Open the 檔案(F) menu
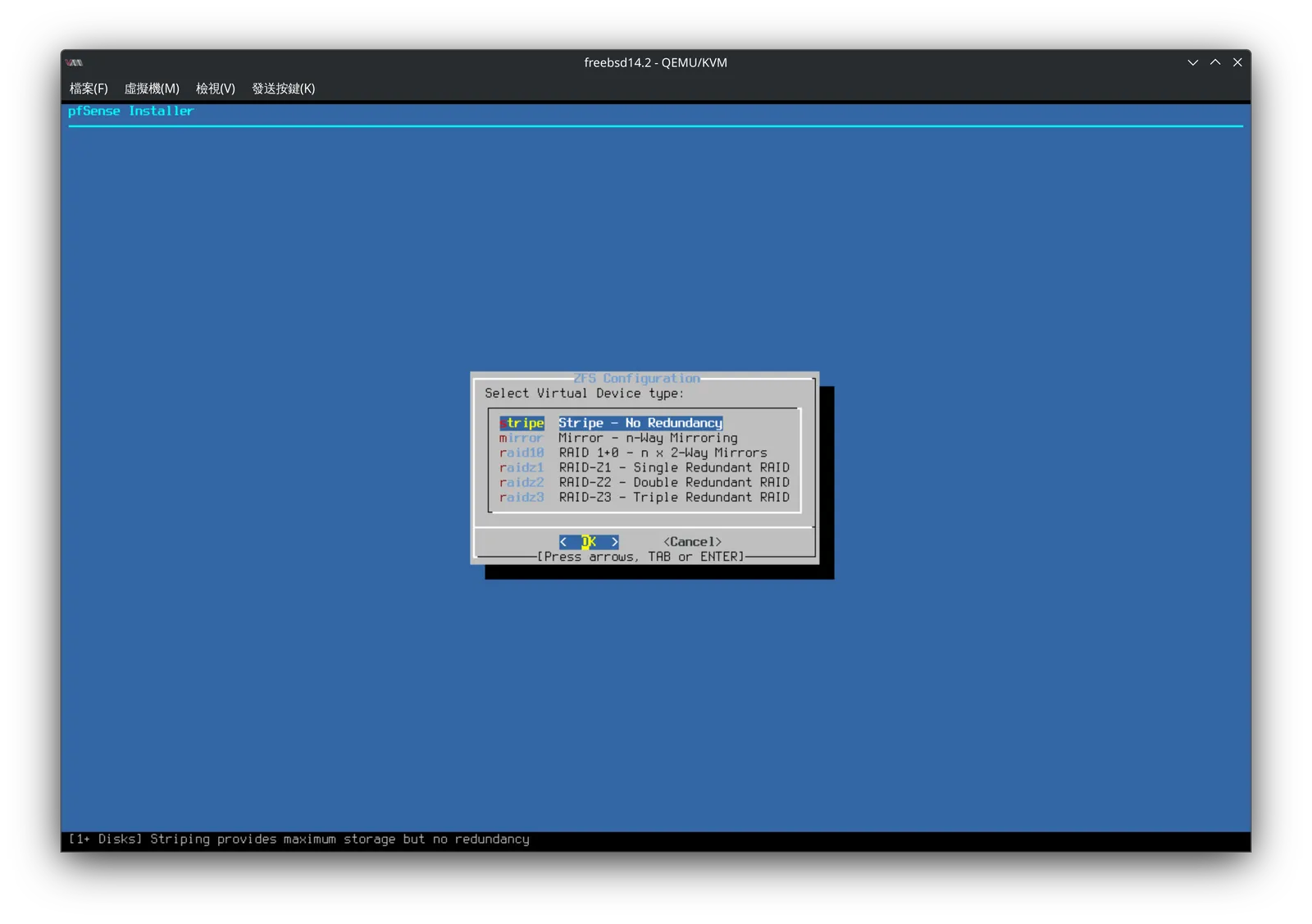 tap(89, 89)
